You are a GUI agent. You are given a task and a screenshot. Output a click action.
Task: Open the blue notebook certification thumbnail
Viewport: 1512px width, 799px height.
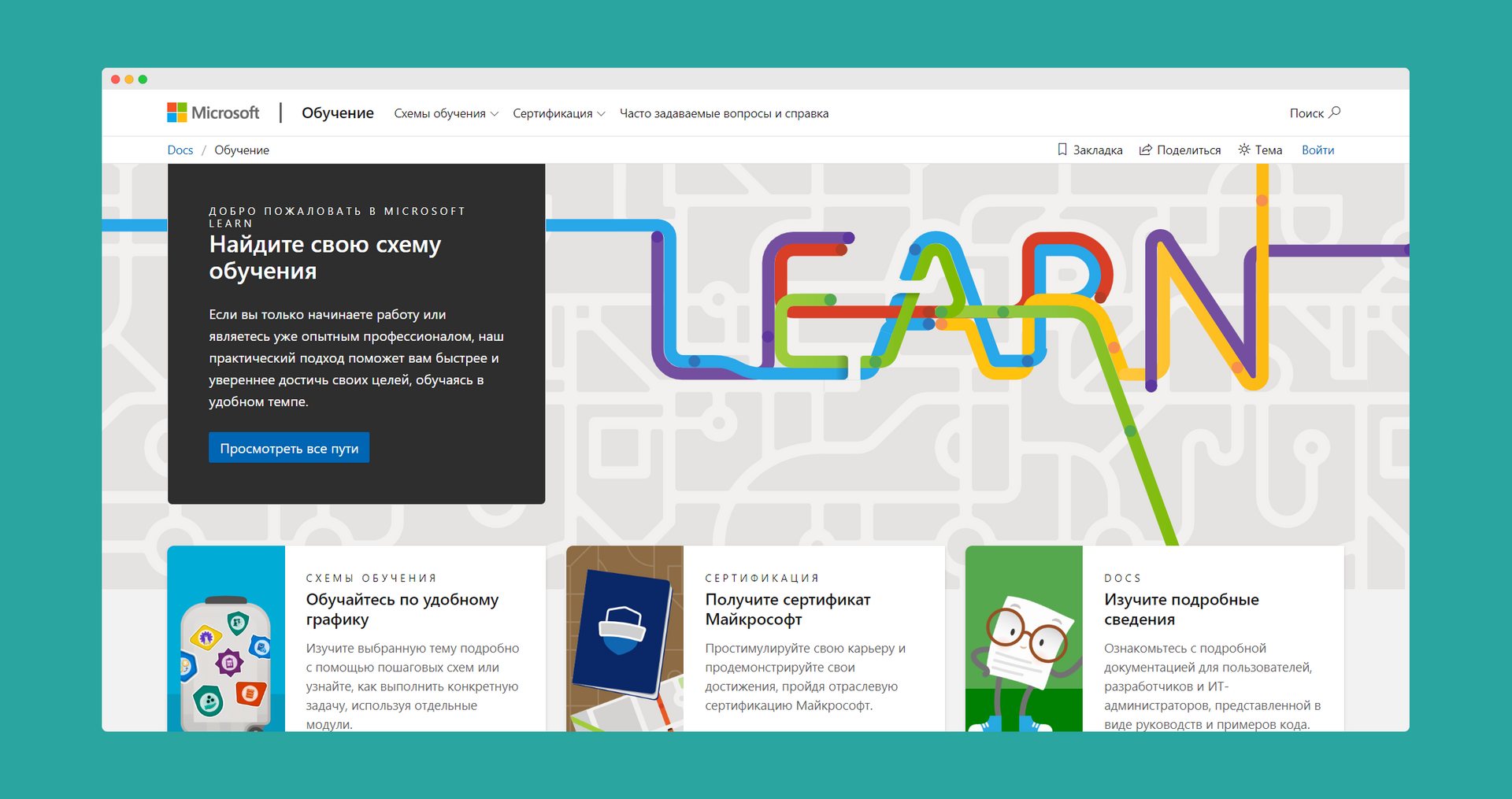[624, 638]
